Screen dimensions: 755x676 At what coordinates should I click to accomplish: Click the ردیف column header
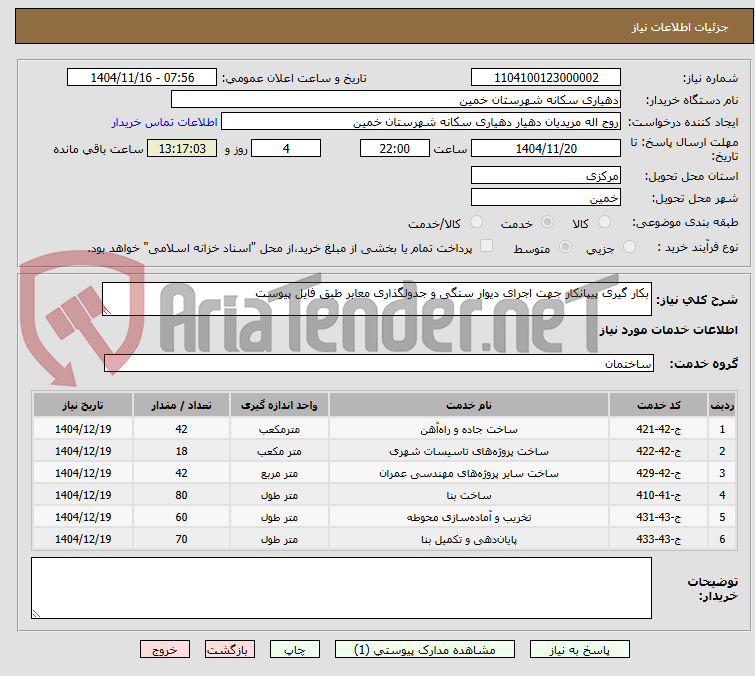722,405
